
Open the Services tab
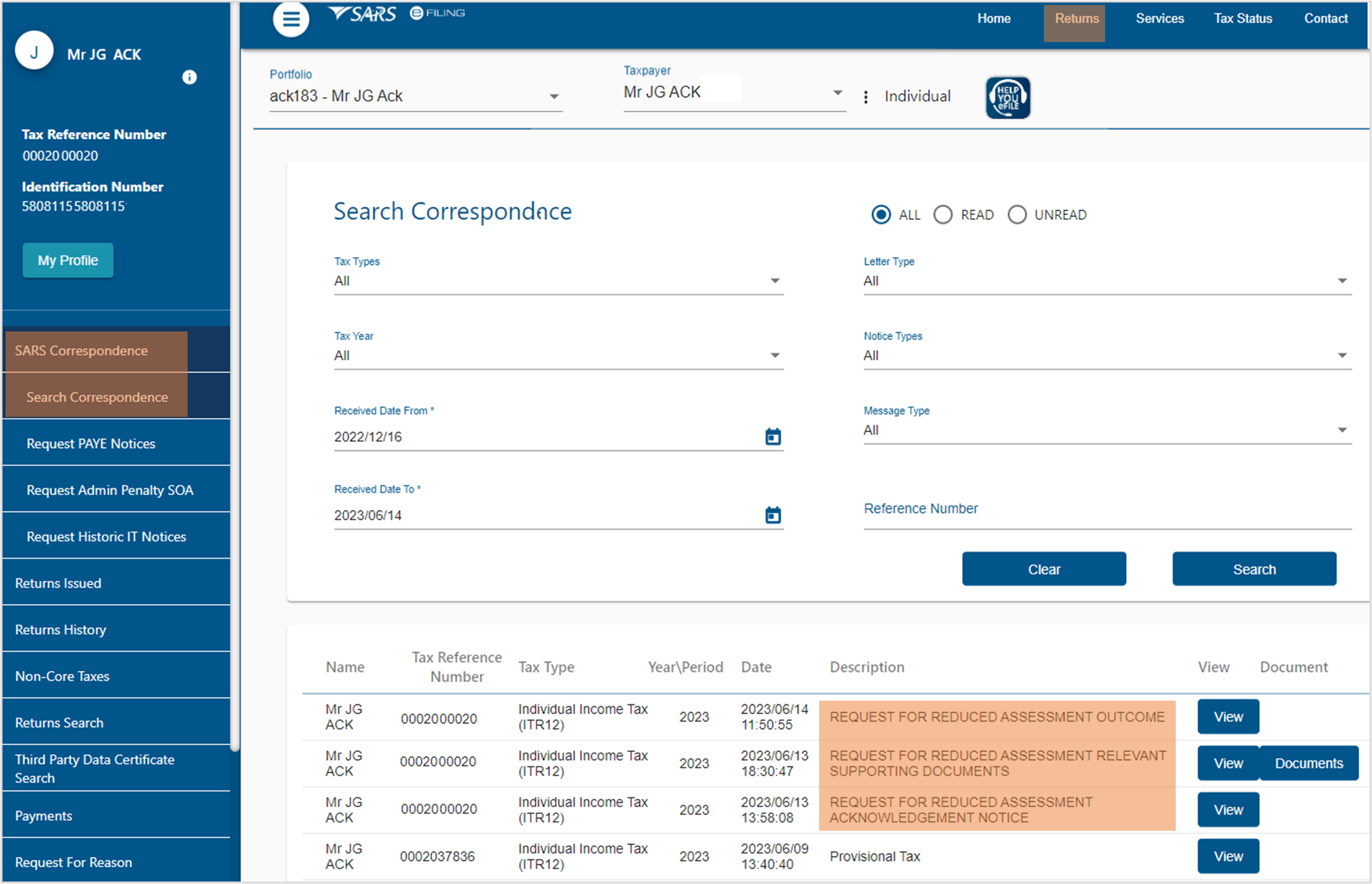[1160, 19]
